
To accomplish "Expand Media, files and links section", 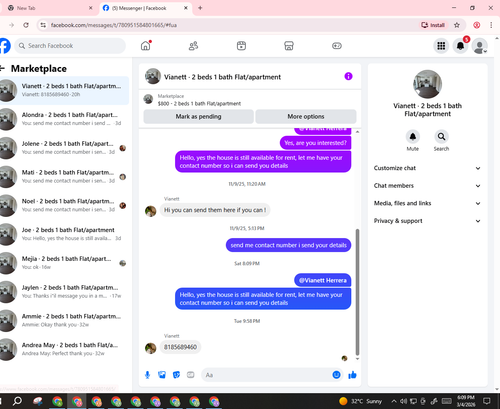I will click(x=427, y=203).
